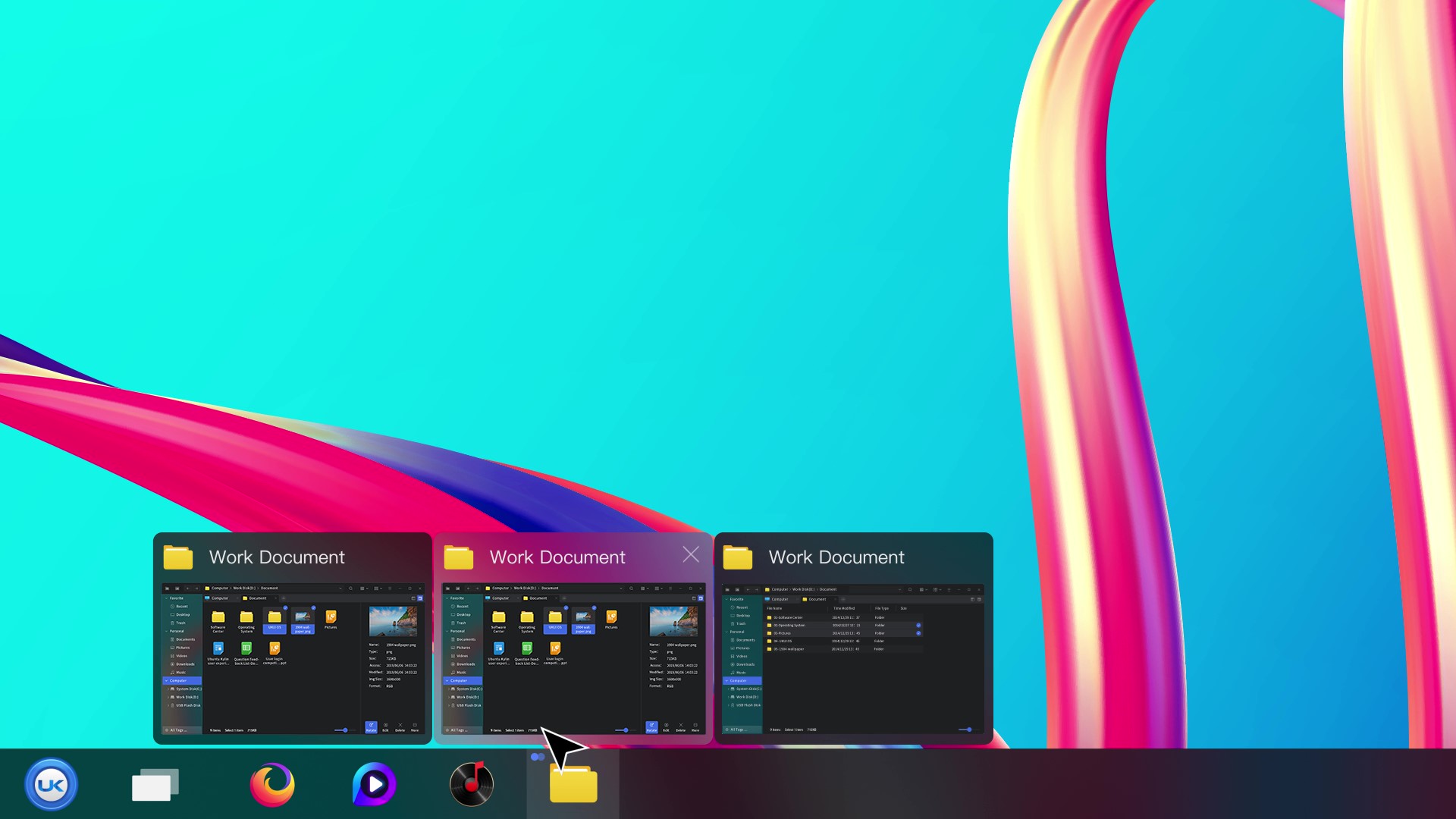The image size is (1456, 819).
Task: Click folder icon in middle preview header
Action: point(459,557)
